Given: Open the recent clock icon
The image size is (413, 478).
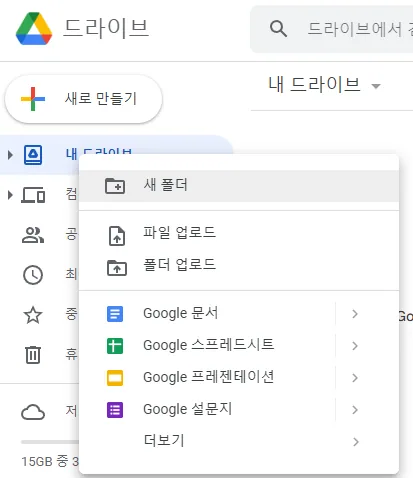Looking at the screenshot, I should click(x=33, y=275).
